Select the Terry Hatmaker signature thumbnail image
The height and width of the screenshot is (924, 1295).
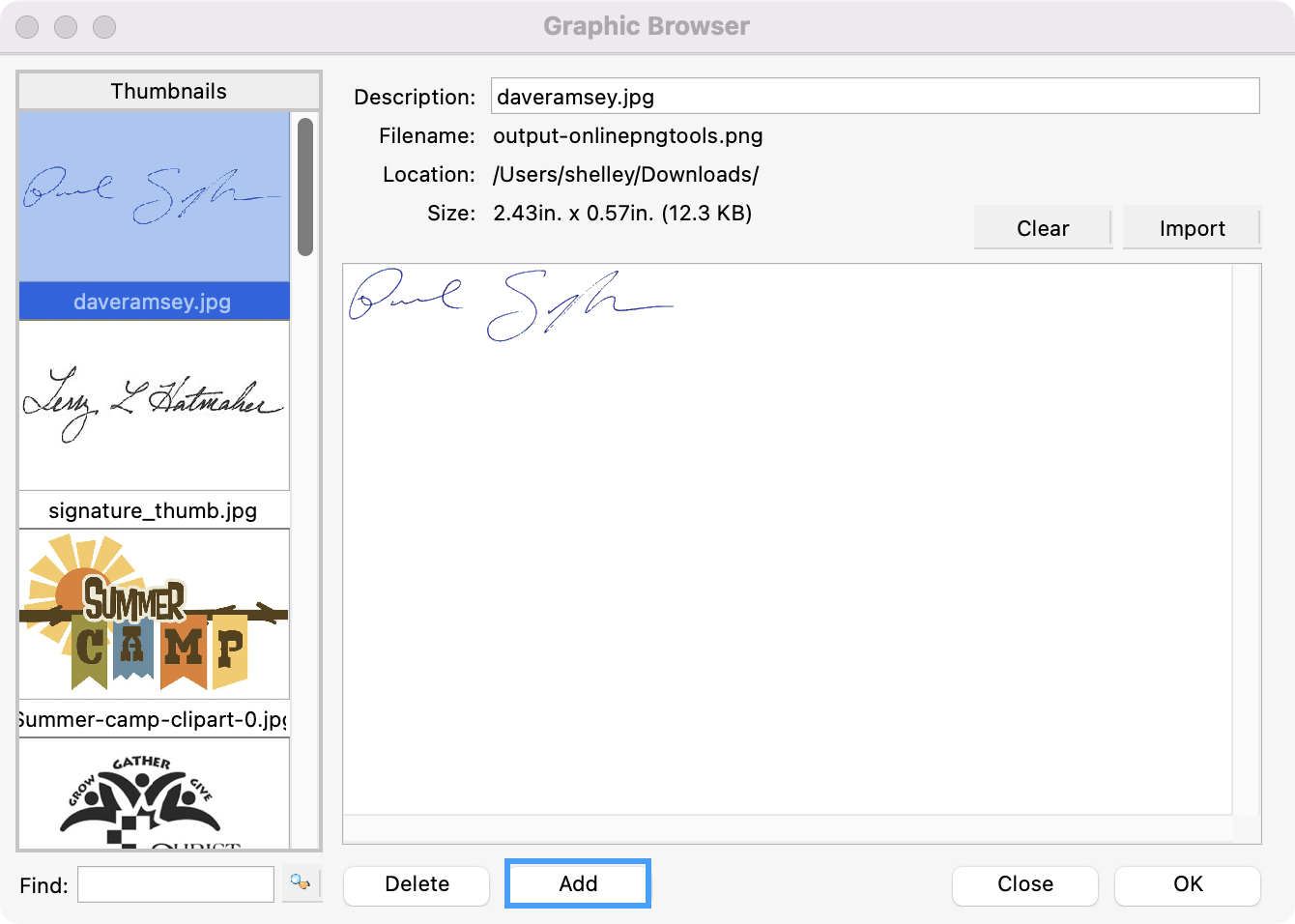[154, 405]
